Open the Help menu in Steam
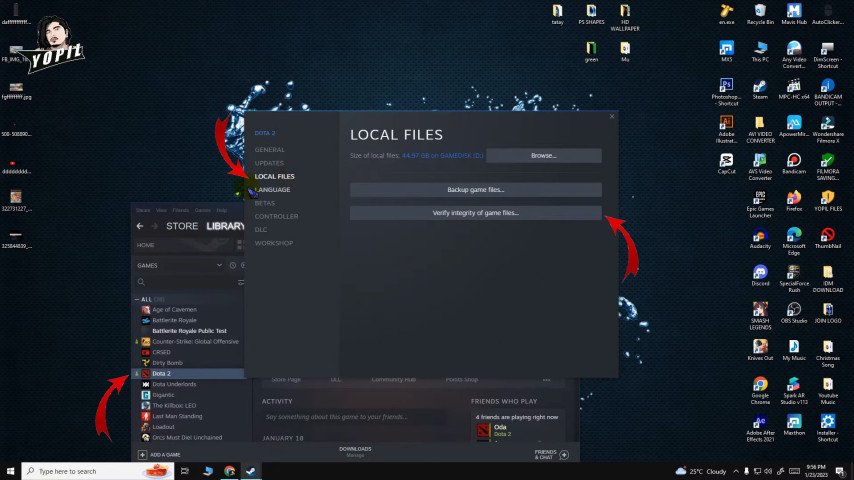 point(222,210)
